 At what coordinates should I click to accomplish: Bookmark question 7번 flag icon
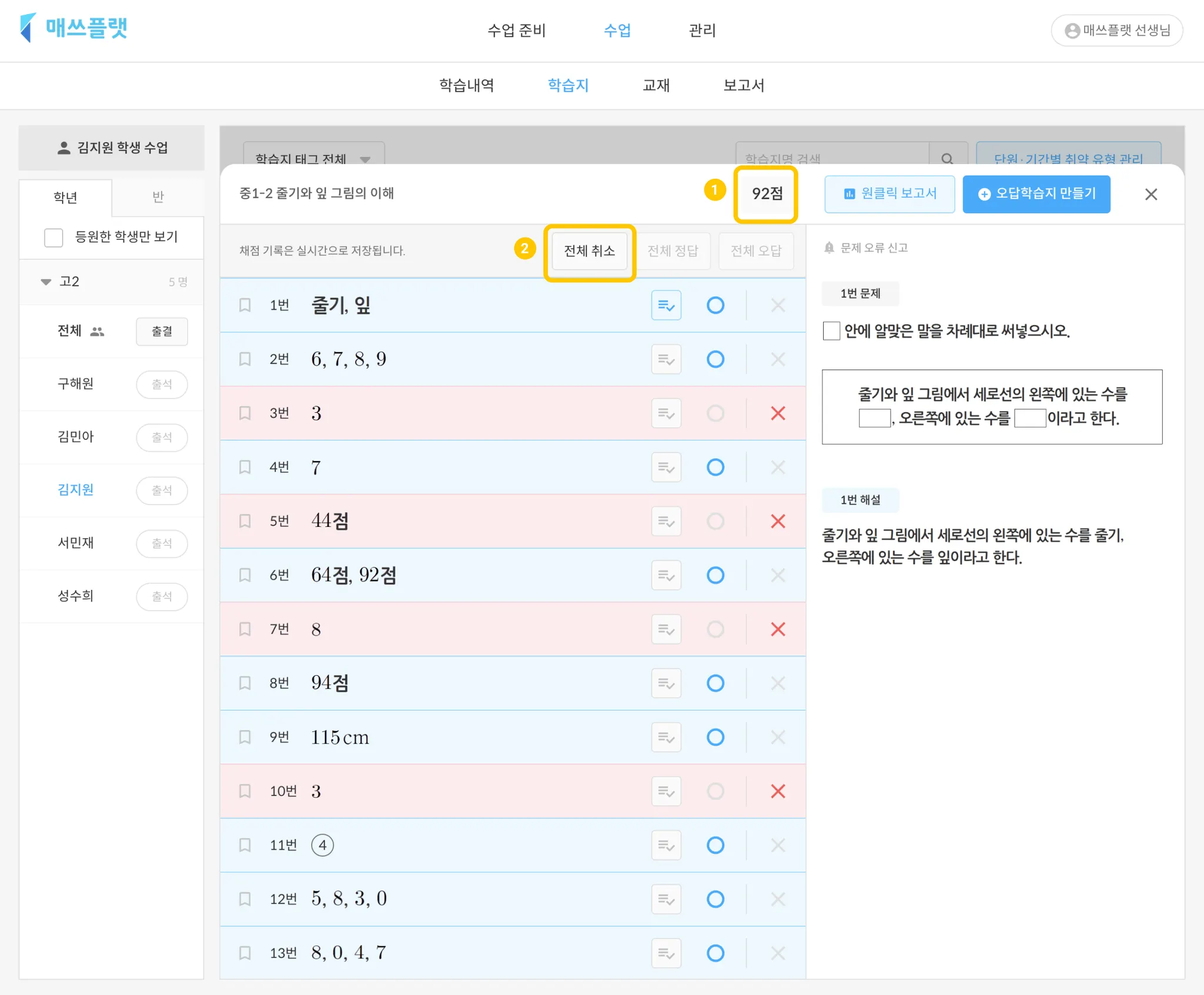245,629
